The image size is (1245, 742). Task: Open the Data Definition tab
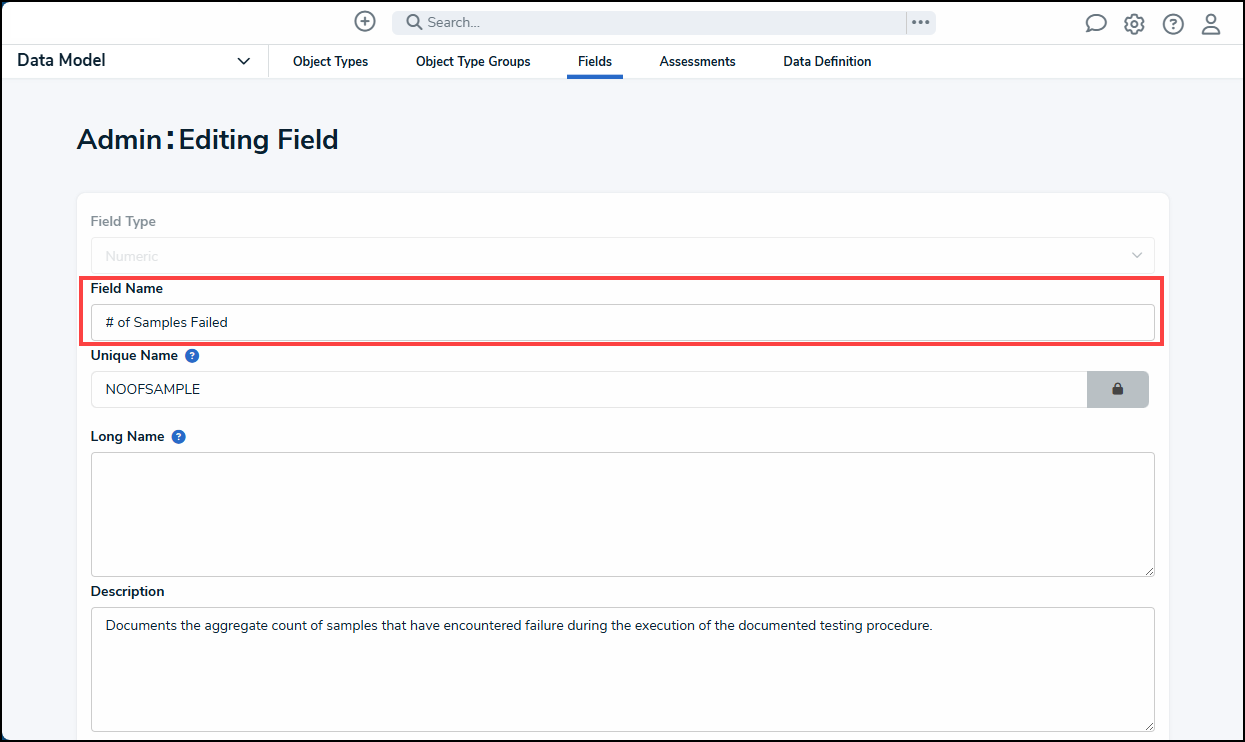[x=827, y=61]
